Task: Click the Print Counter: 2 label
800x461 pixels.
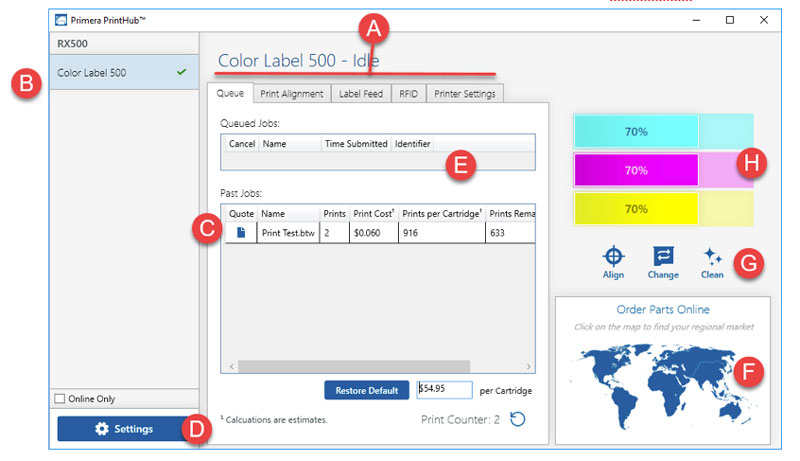Action: pos(460,420)
